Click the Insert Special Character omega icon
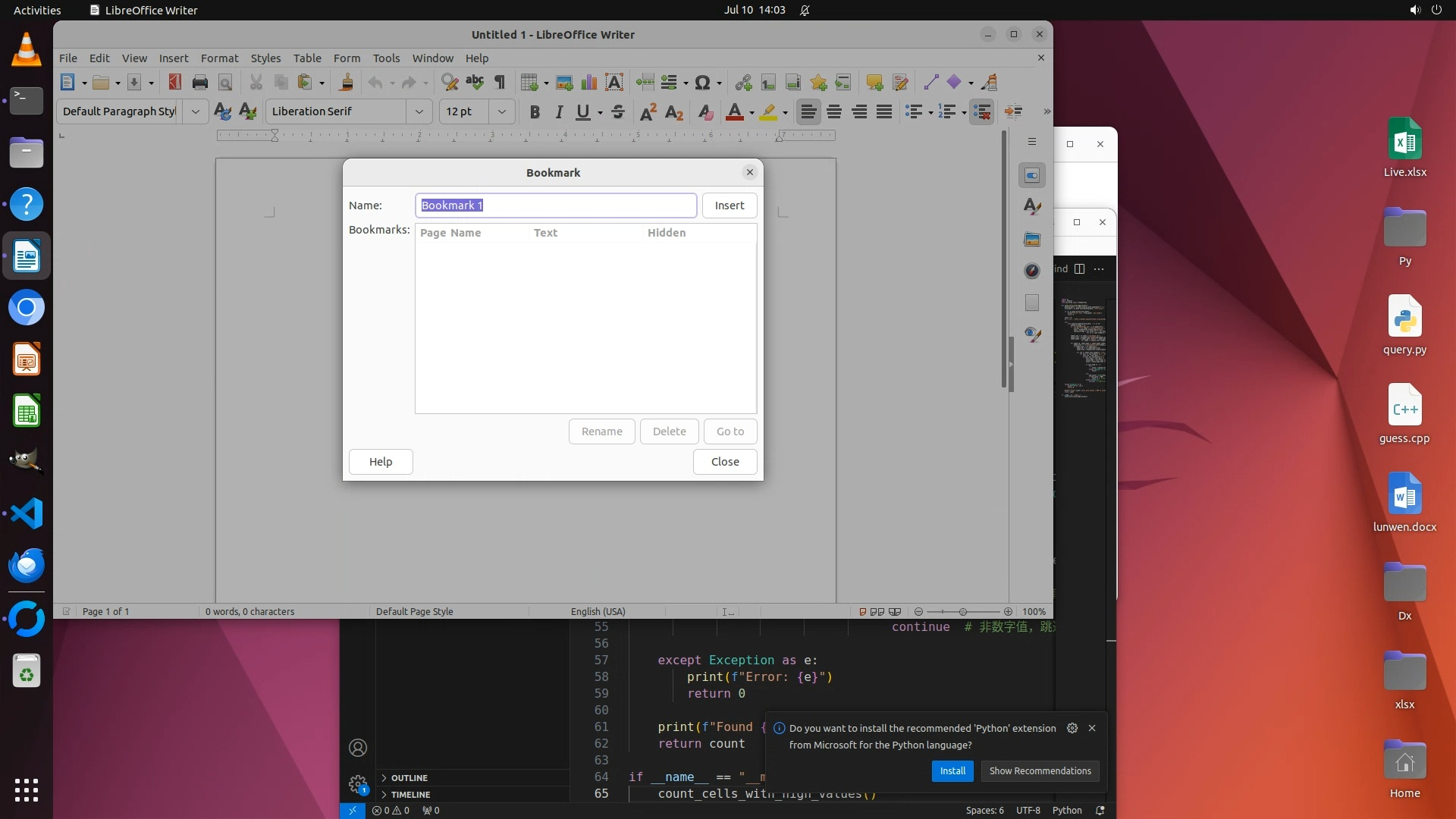The image size is (1456, 819). coord(702,83)
